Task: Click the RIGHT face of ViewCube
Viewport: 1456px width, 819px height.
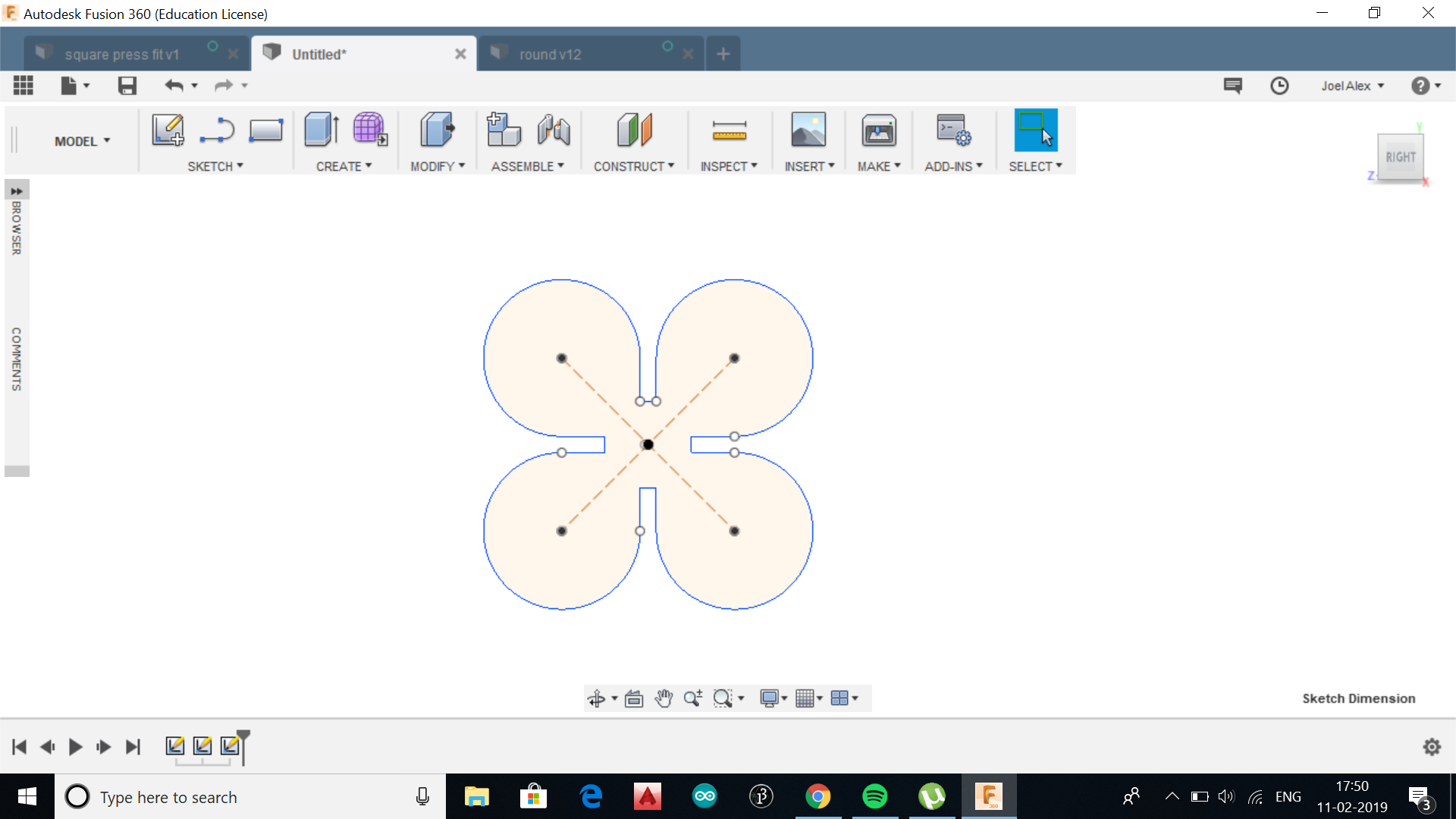Action: 1400,157
